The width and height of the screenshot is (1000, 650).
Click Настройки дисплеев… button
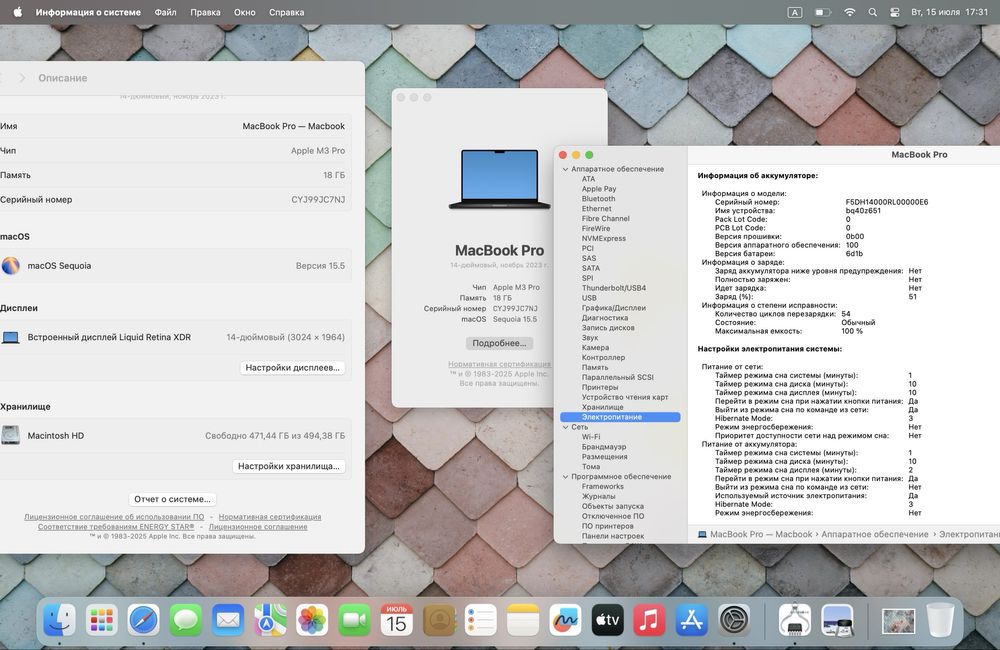point(292,367)
